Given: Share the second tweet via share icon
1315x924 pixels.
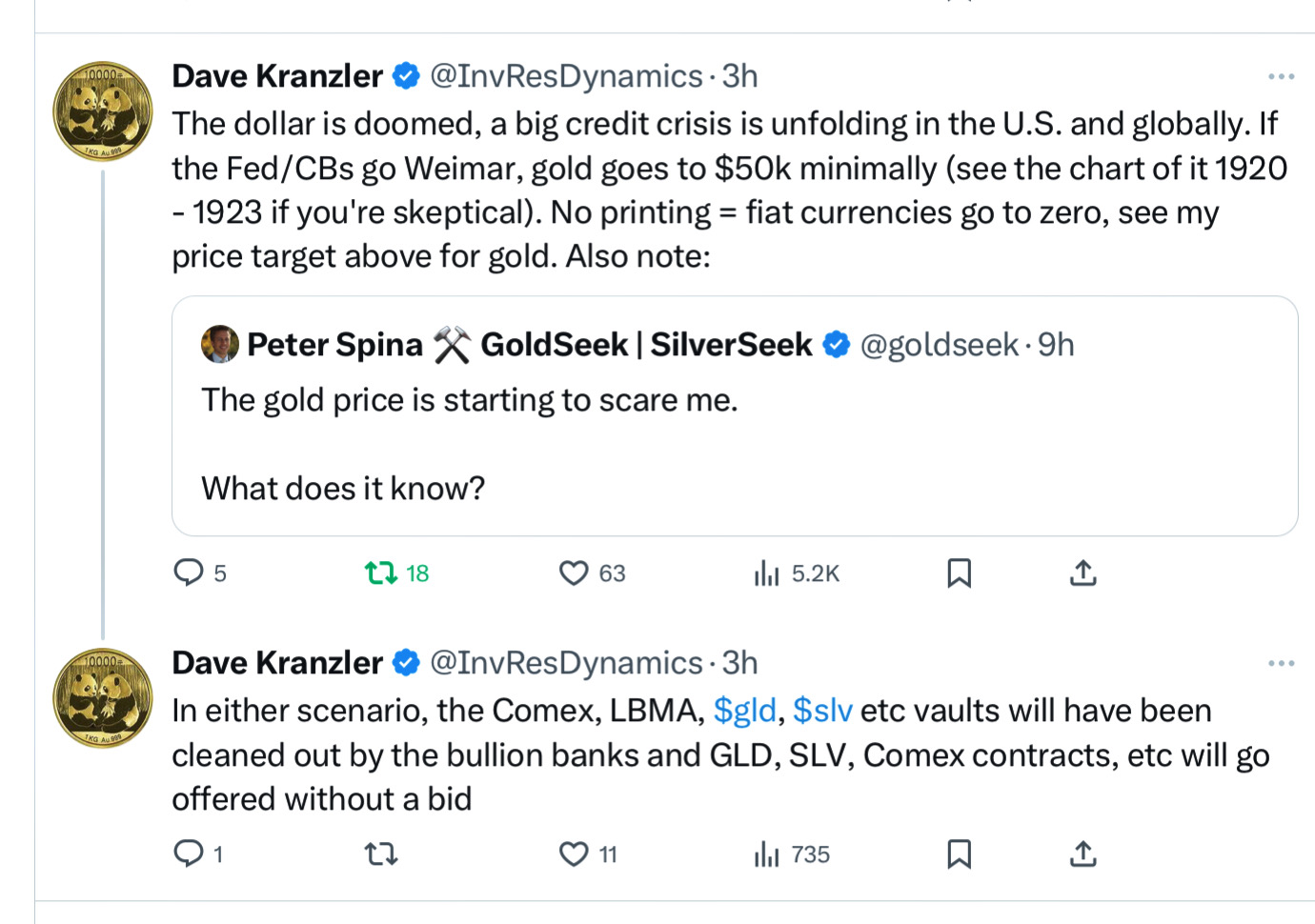Looking at the screenshot, I should tap(1082, 854).
